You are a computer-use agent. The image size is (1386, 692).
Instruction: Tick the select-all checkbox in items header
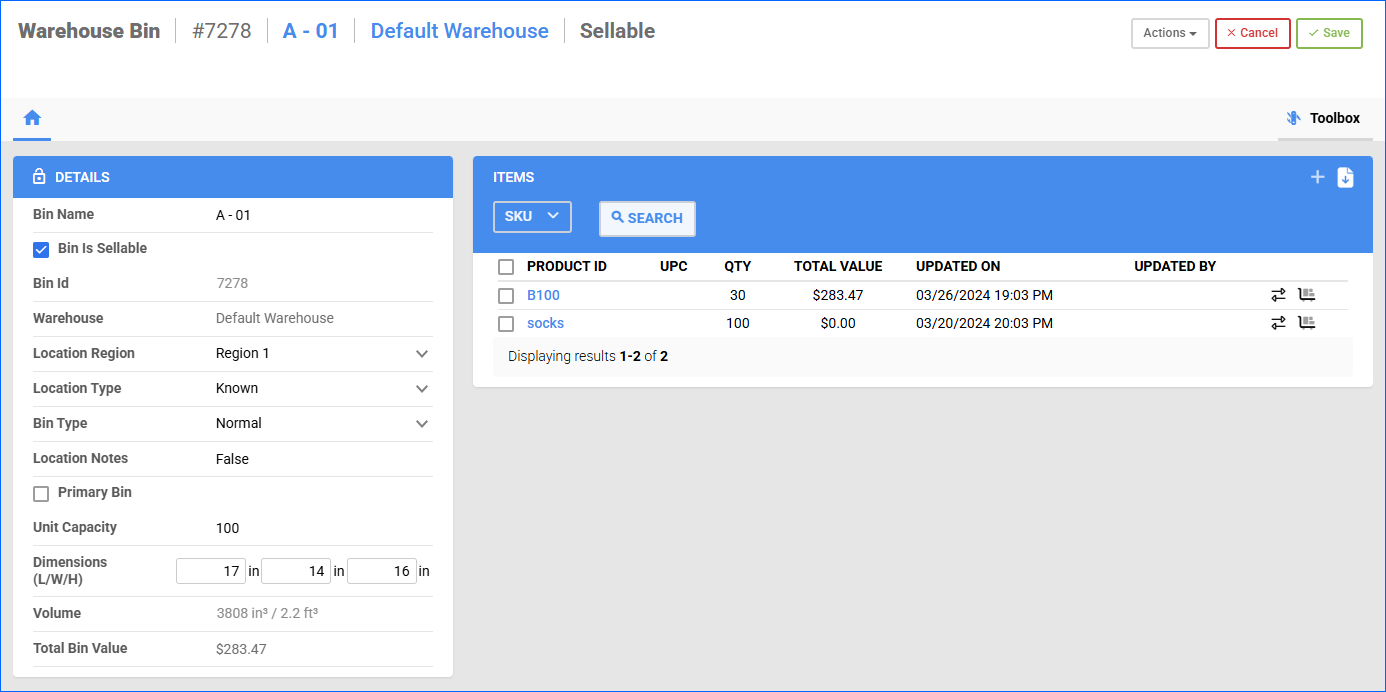[x=506, y=267]
